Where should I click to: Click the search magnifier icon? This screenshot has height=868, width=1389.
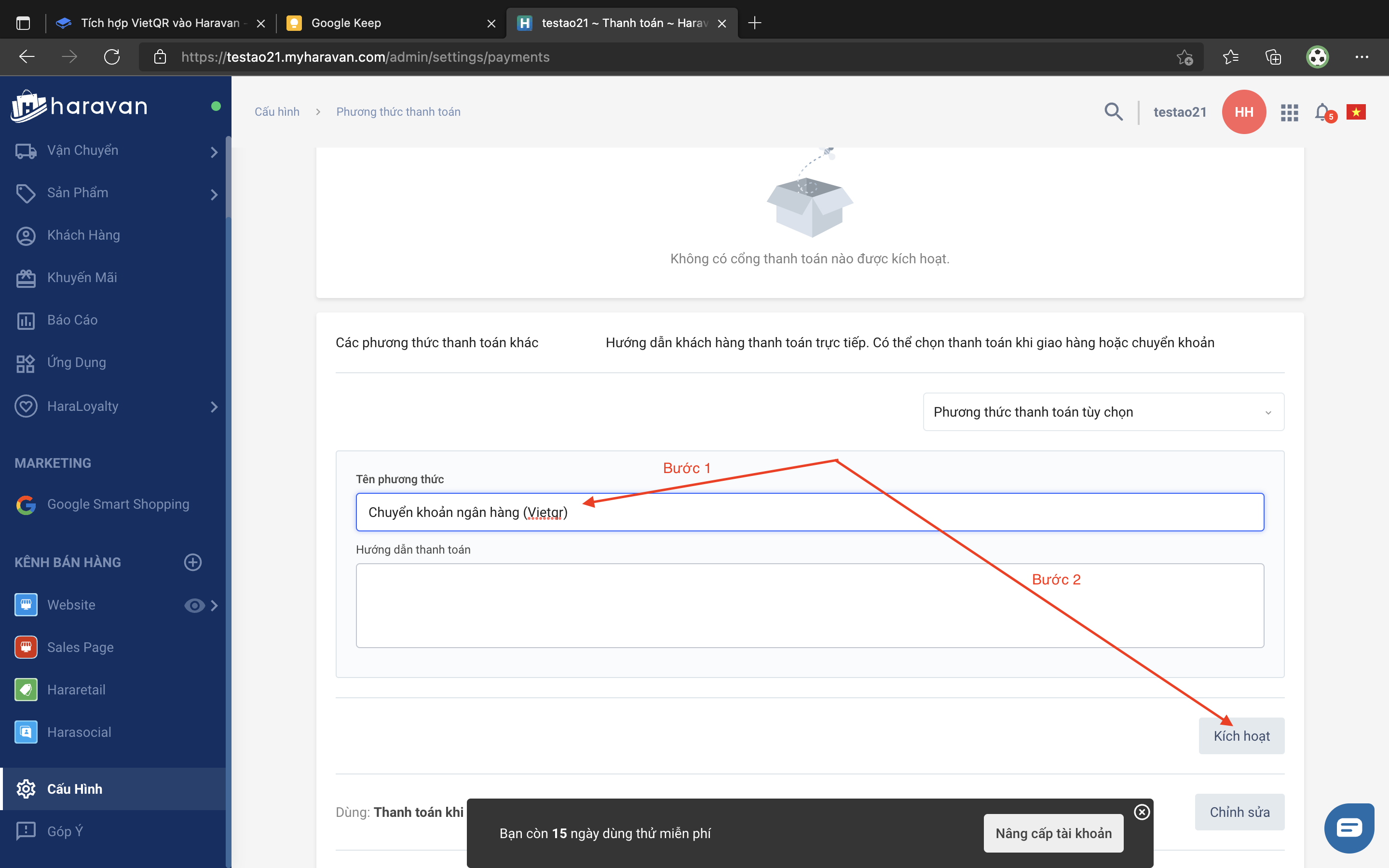[1113, 111]
